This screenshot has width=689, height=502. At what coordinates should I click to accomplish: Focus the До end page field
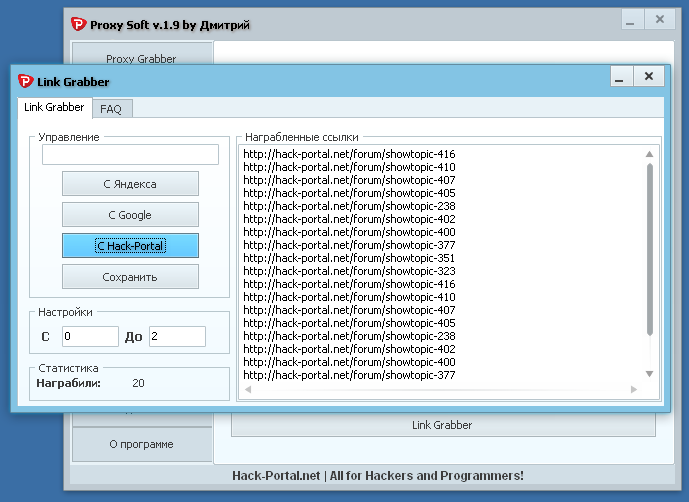pyautogui.click(x=177, y=336)
